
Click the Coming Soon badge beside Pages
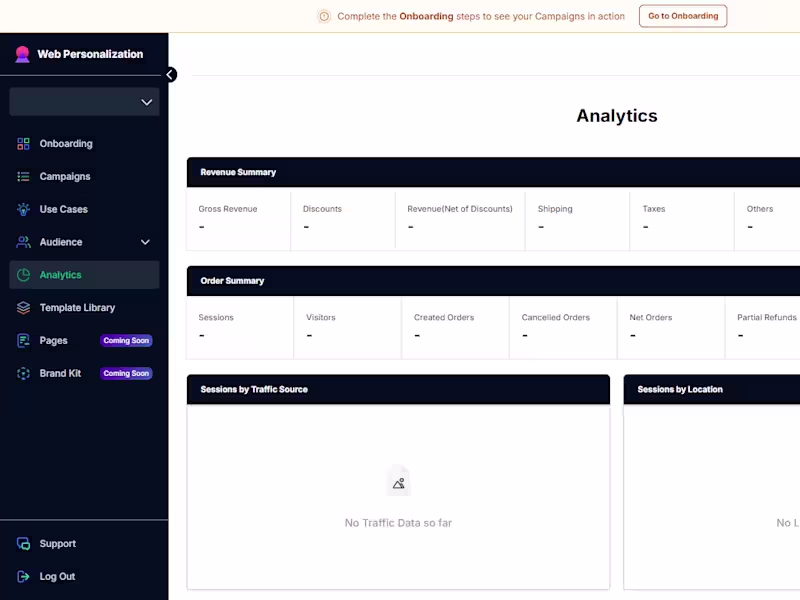click(126, 340)
